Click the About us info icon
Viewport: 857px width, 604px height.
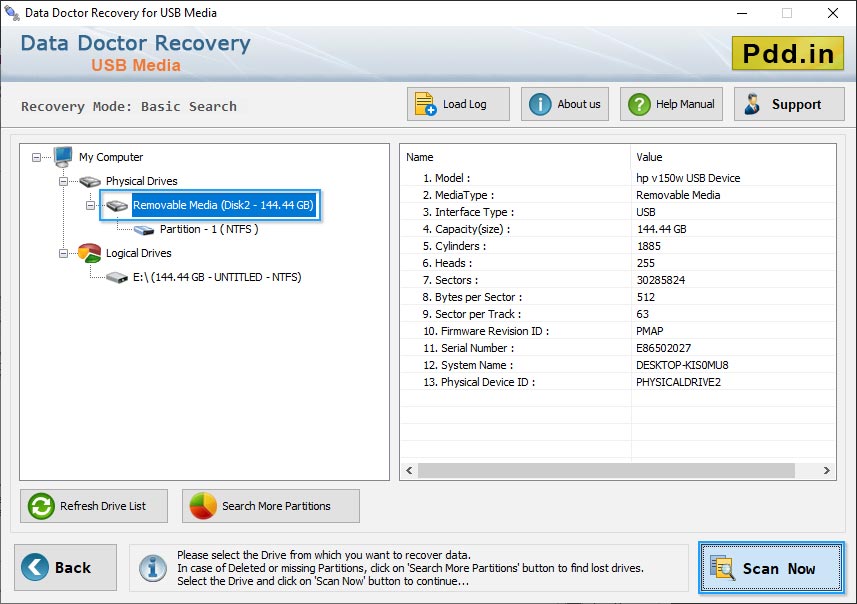(540, 104)
